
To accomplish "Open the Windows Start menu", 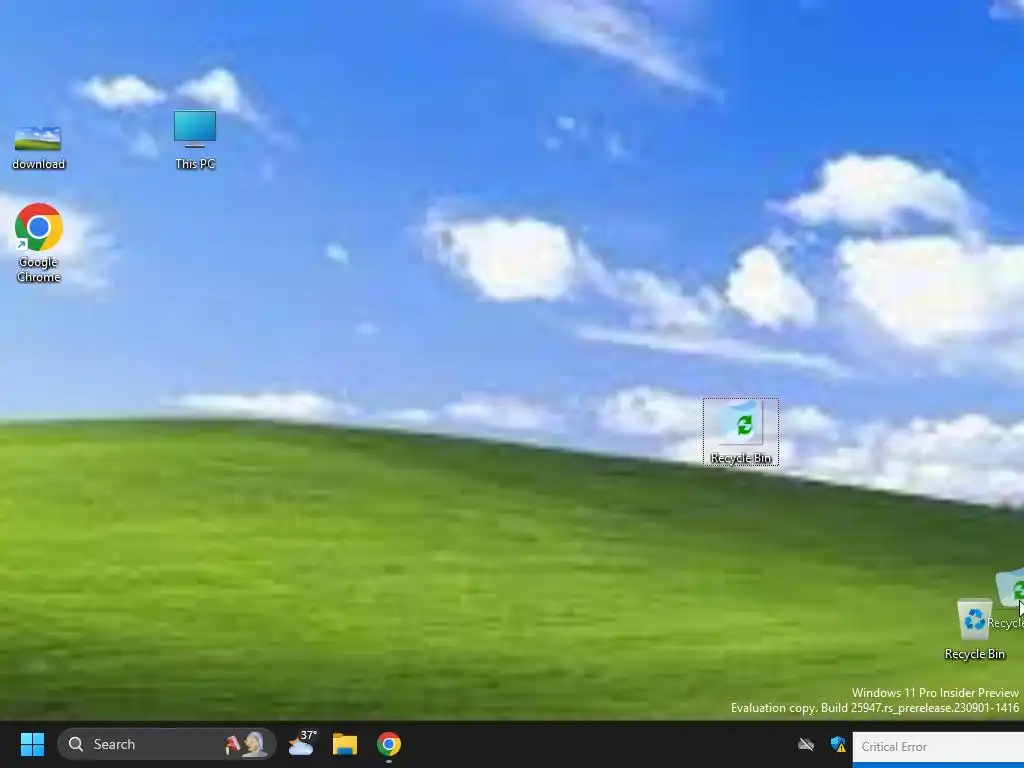I will pyautogui.click(x=32, y=744).
